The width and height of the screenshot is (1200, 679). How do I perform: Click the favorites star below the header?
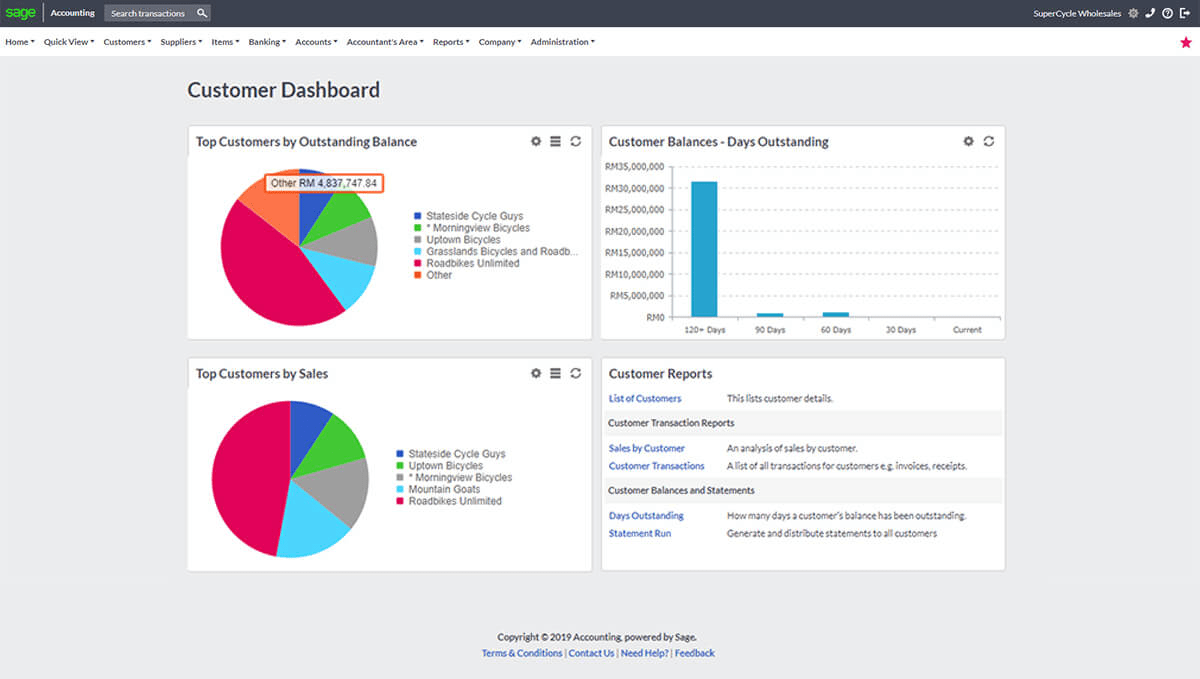pyautogui.click(x=1185, y=42)
